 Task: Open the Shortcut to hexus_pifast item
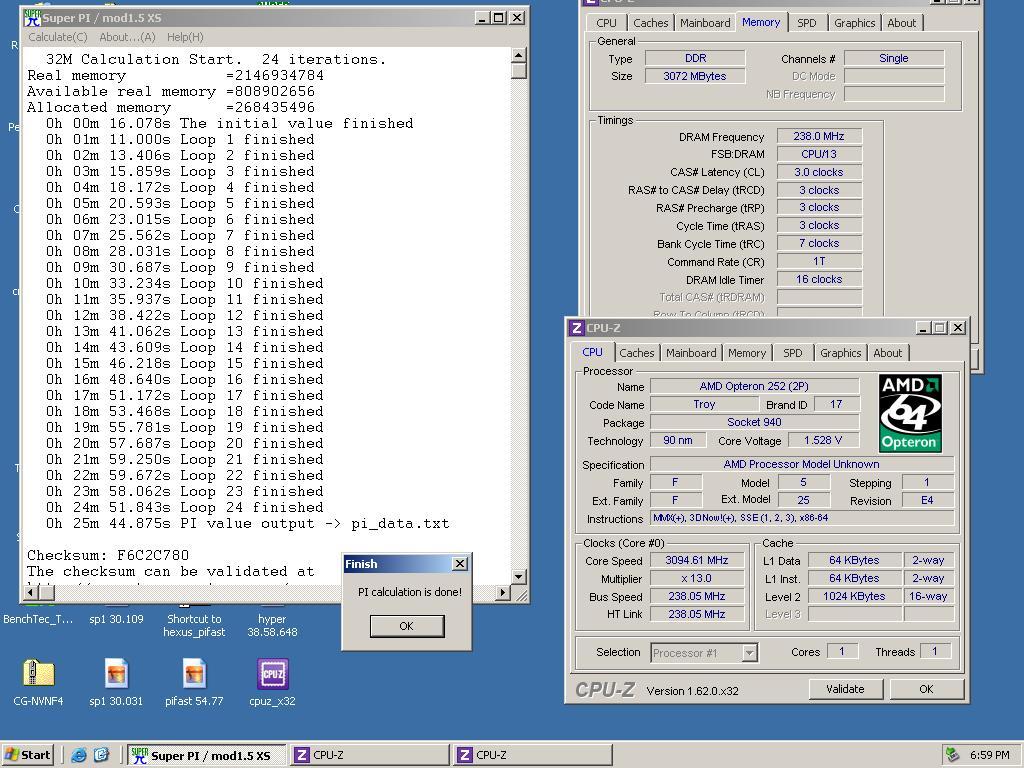point(194,625)
